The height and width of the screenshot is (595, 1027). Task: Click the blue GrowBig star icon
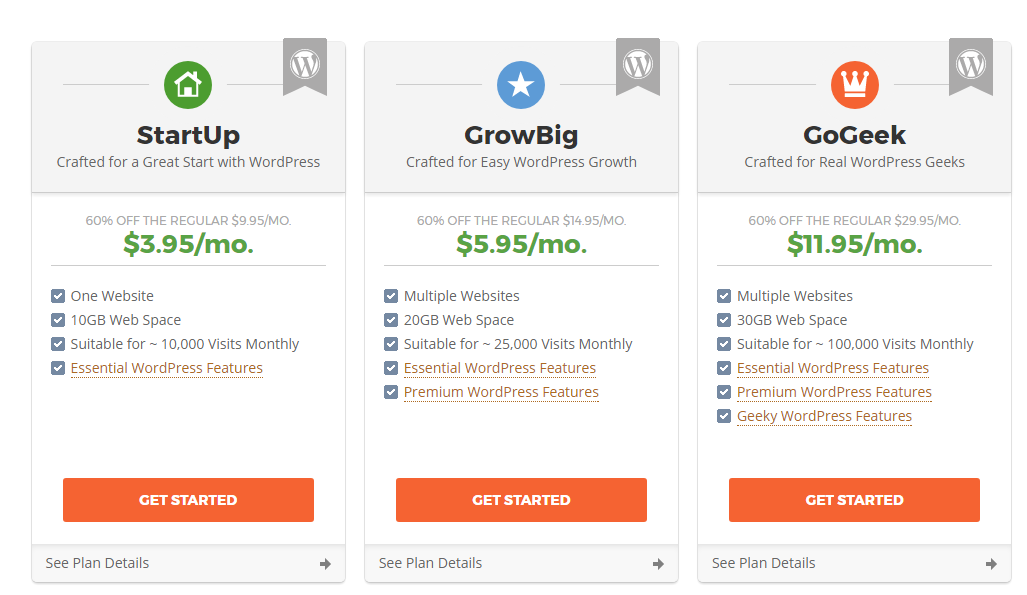point(521,85)
